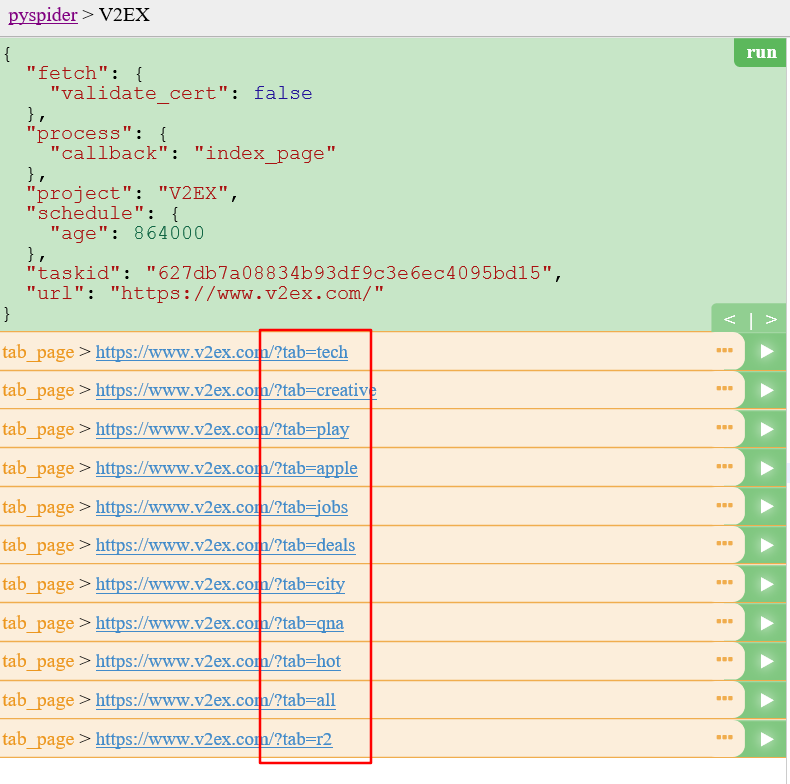The width and height of the screenshot is (790, 784).
Task: Open the pyspider breadcrumb link
Action: tap(43, 15)
